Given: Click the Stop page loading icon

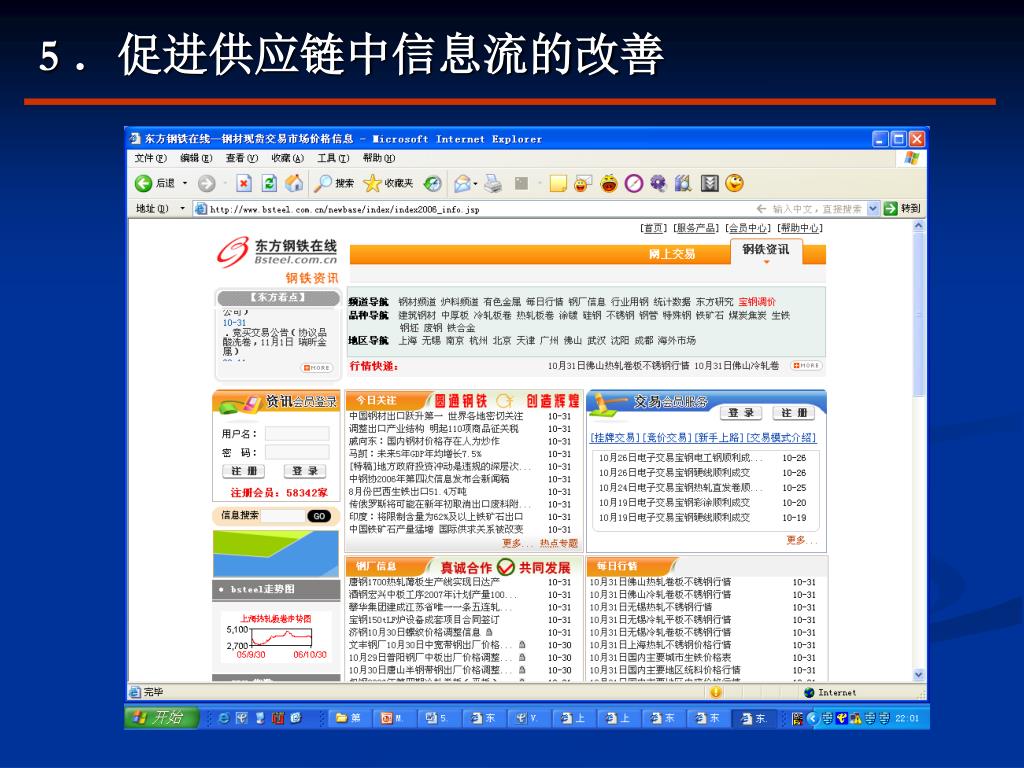Looking at the screenshot, I should coord(244,184).
